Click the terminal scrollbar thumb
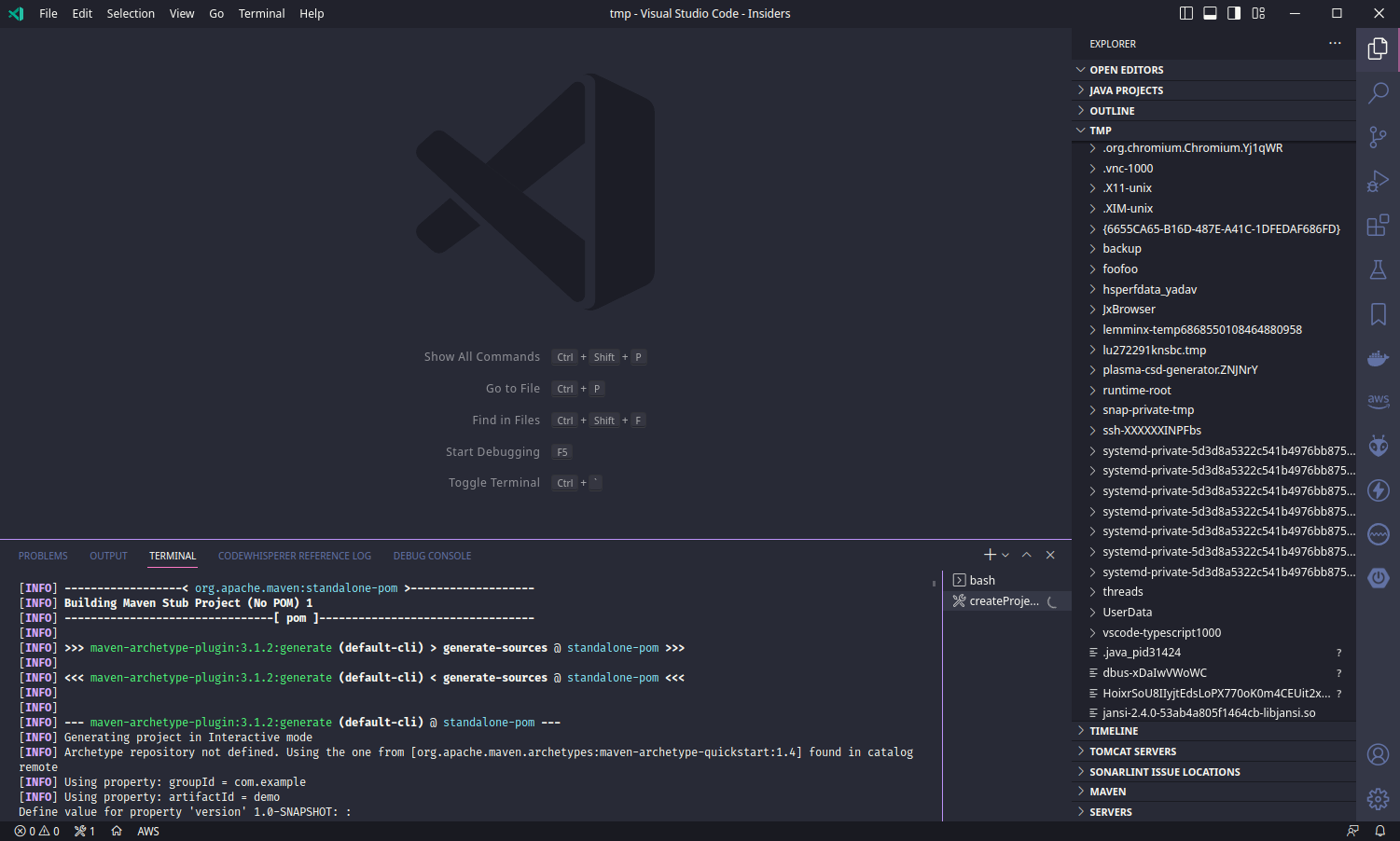This screenshot has width=1400, height=841. [x=934, y=583]
